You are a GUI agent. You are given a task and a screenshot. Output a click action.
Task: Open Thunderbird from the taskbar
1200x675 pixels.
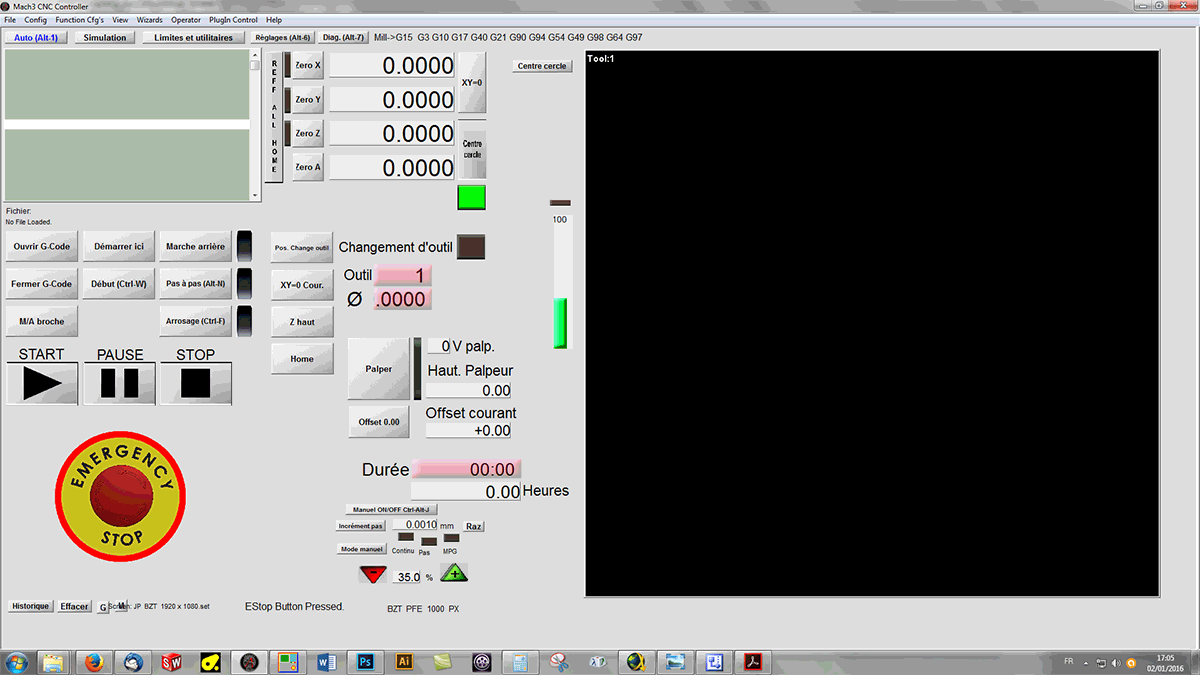133,662
